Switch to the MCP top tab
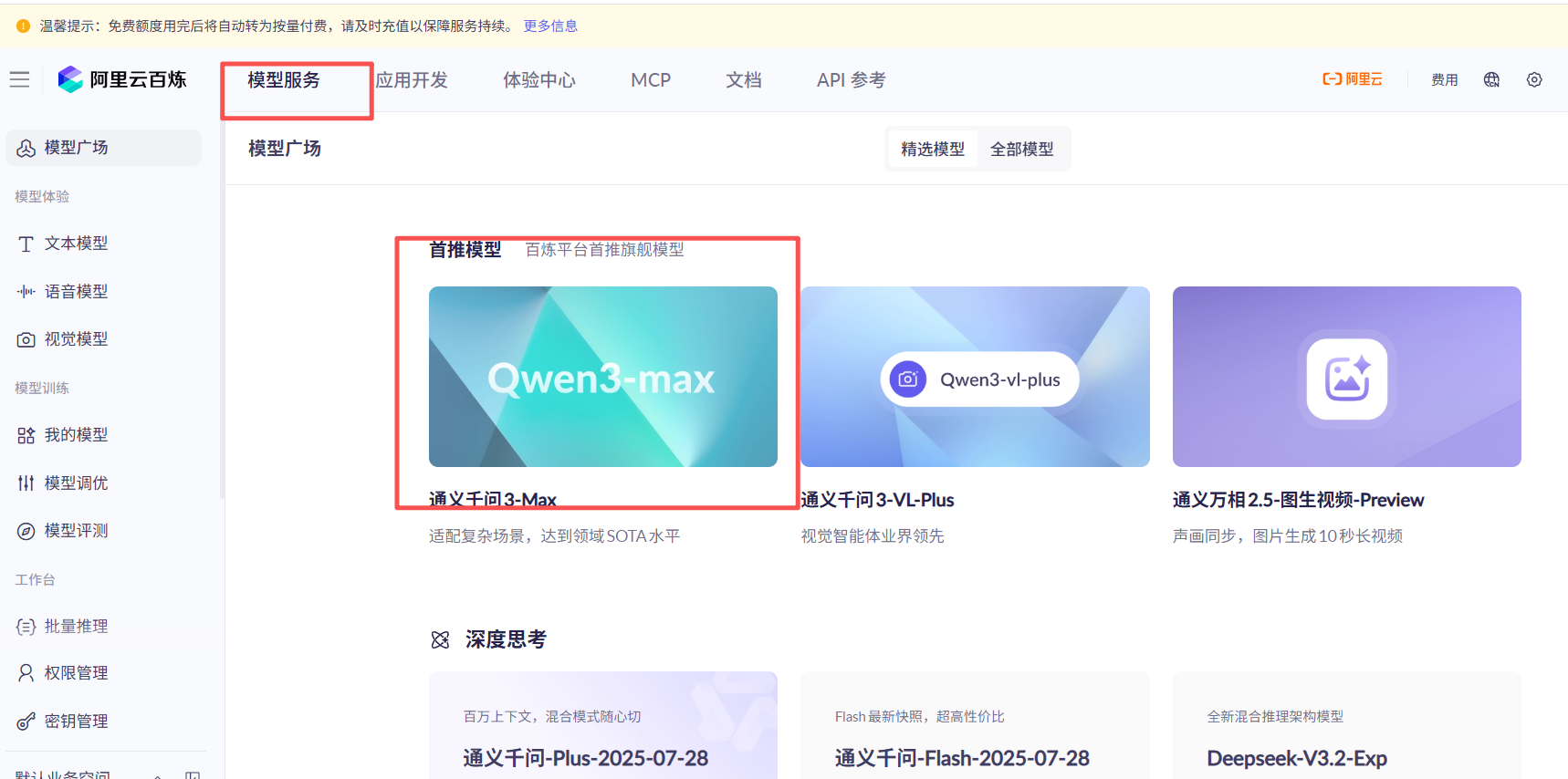Image resolution: width=1568 pixels, height=779 pixels. (651, 80)
